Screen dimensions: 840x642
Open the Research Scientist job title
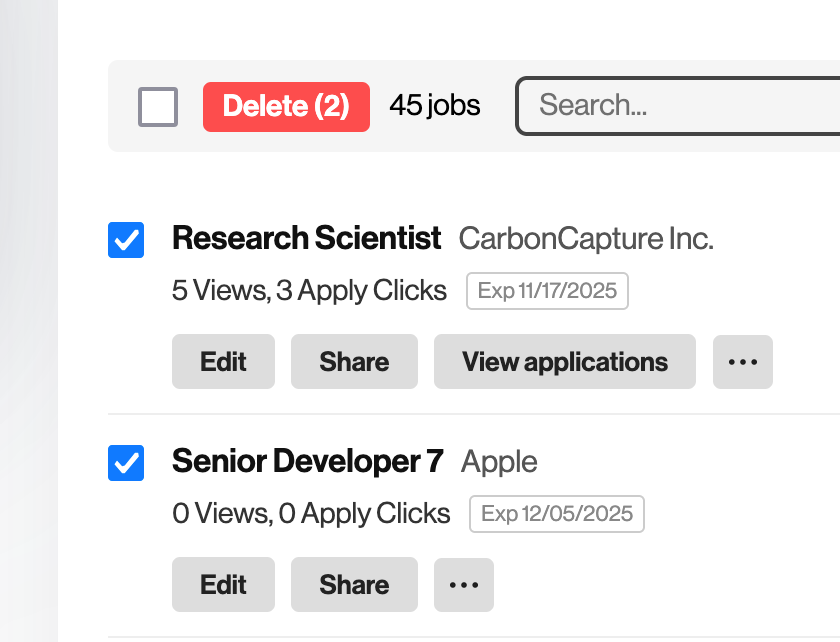point(306,239)
